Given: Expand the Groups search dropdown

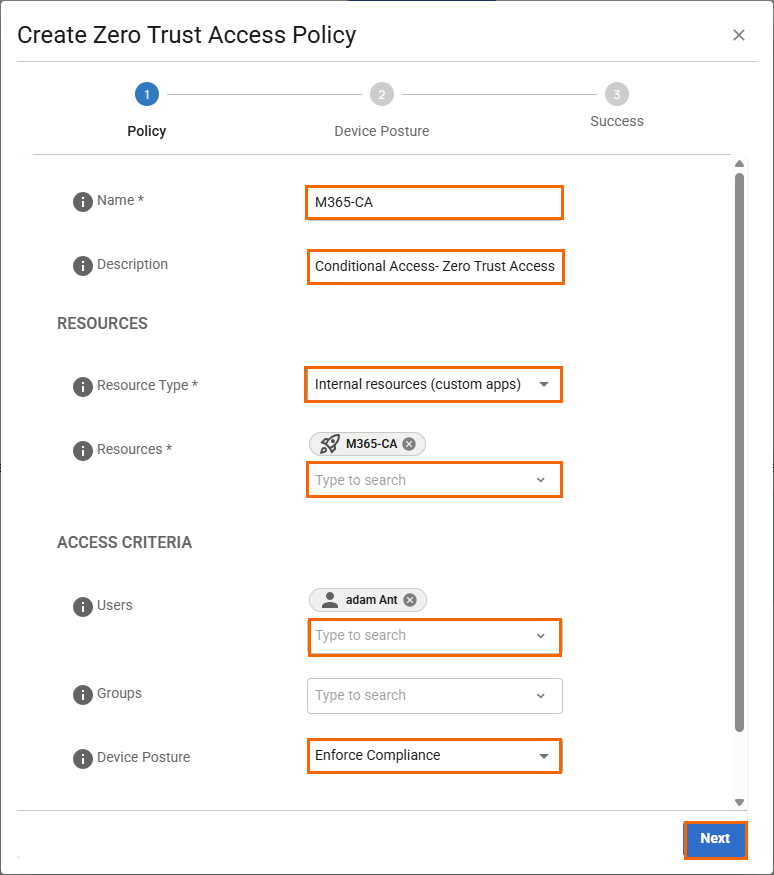Looking at the screenshot, I should click(x=540, y=696).
